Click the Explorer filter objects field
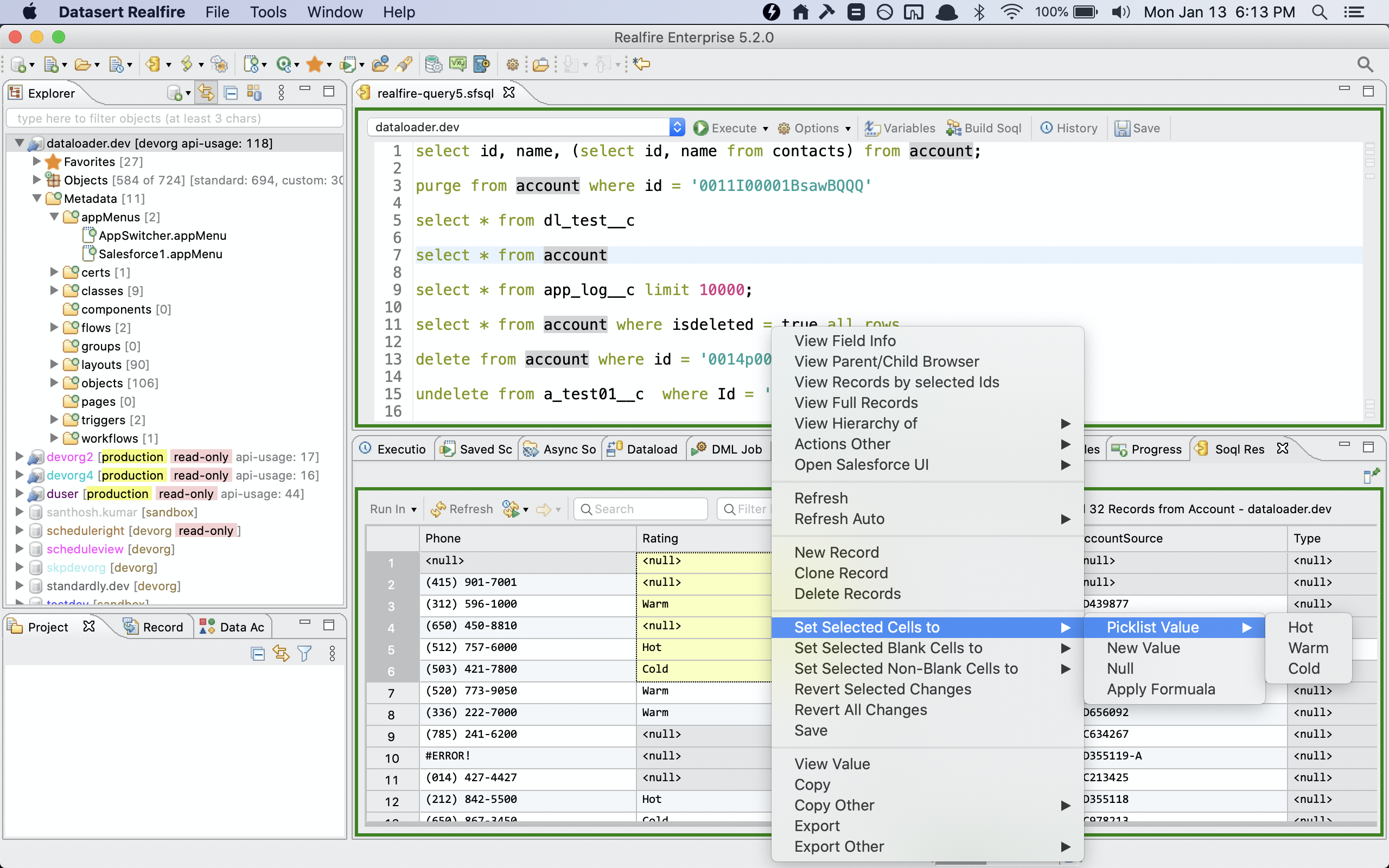 pos(175,118)
